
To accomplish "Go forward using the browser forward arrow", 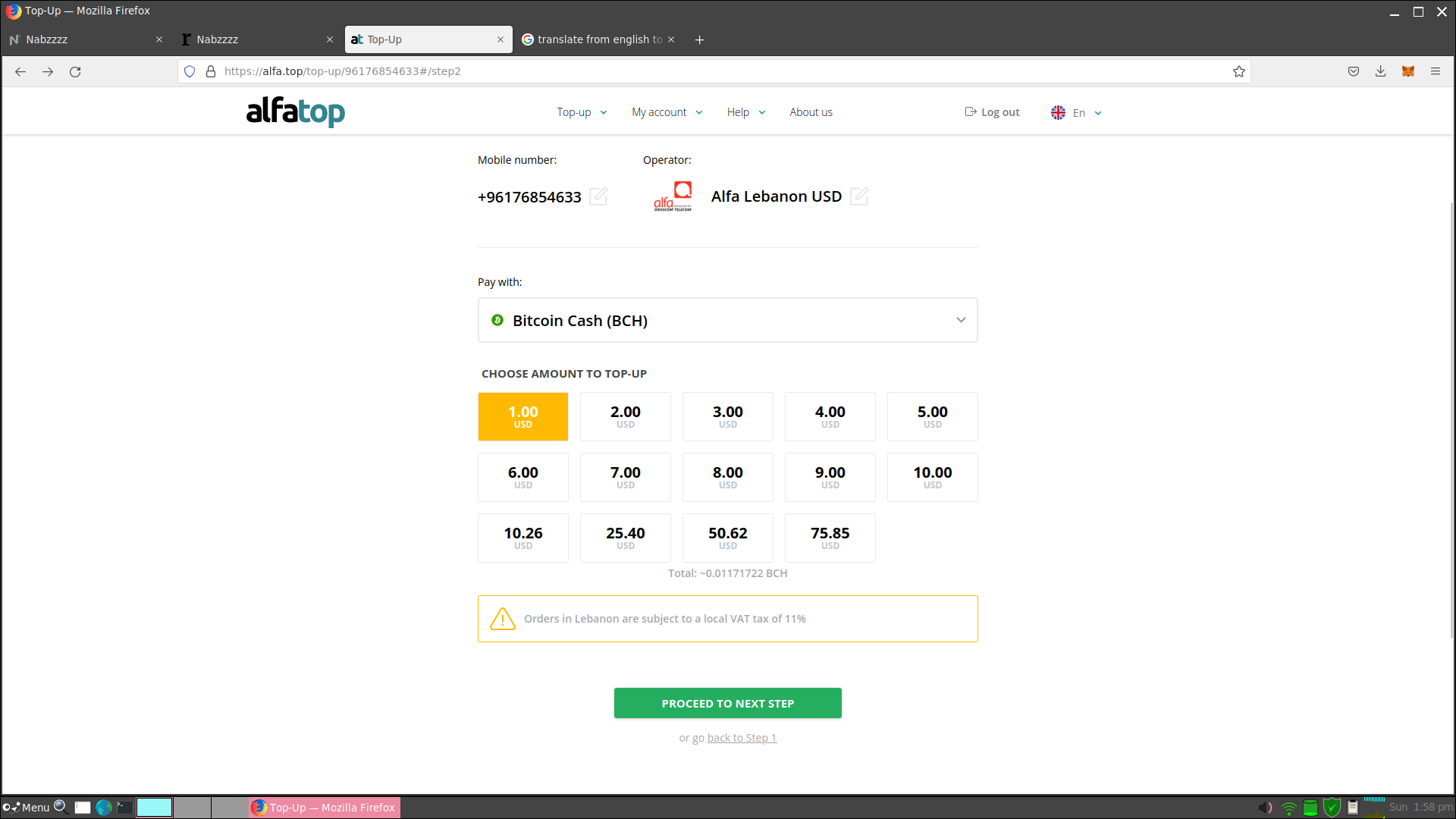I will click(x=48, y=71).
